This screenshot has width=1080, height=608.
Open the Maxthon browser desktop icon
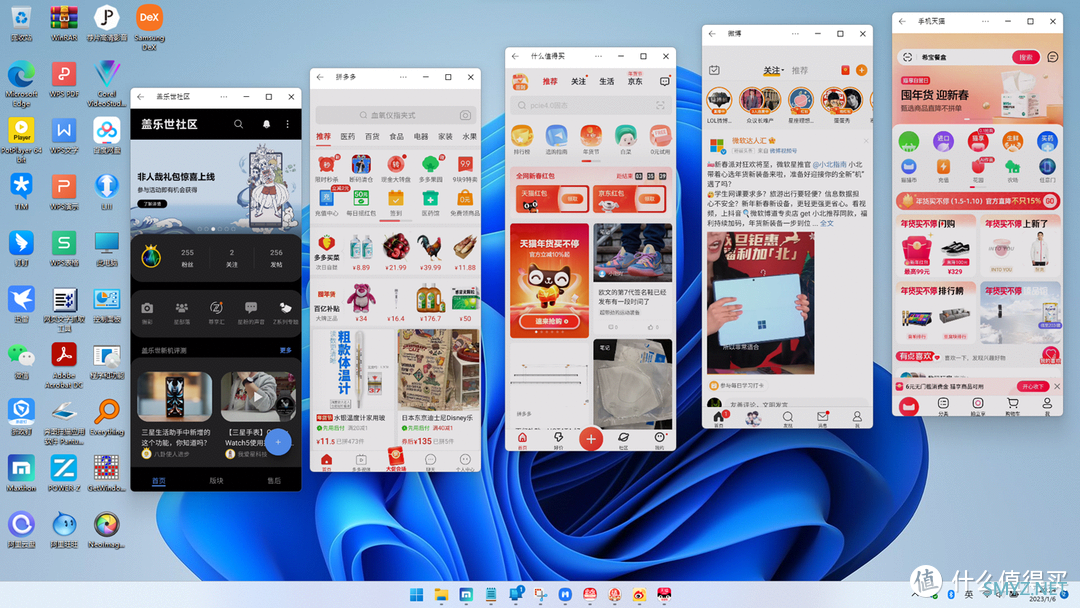(21, 474)
